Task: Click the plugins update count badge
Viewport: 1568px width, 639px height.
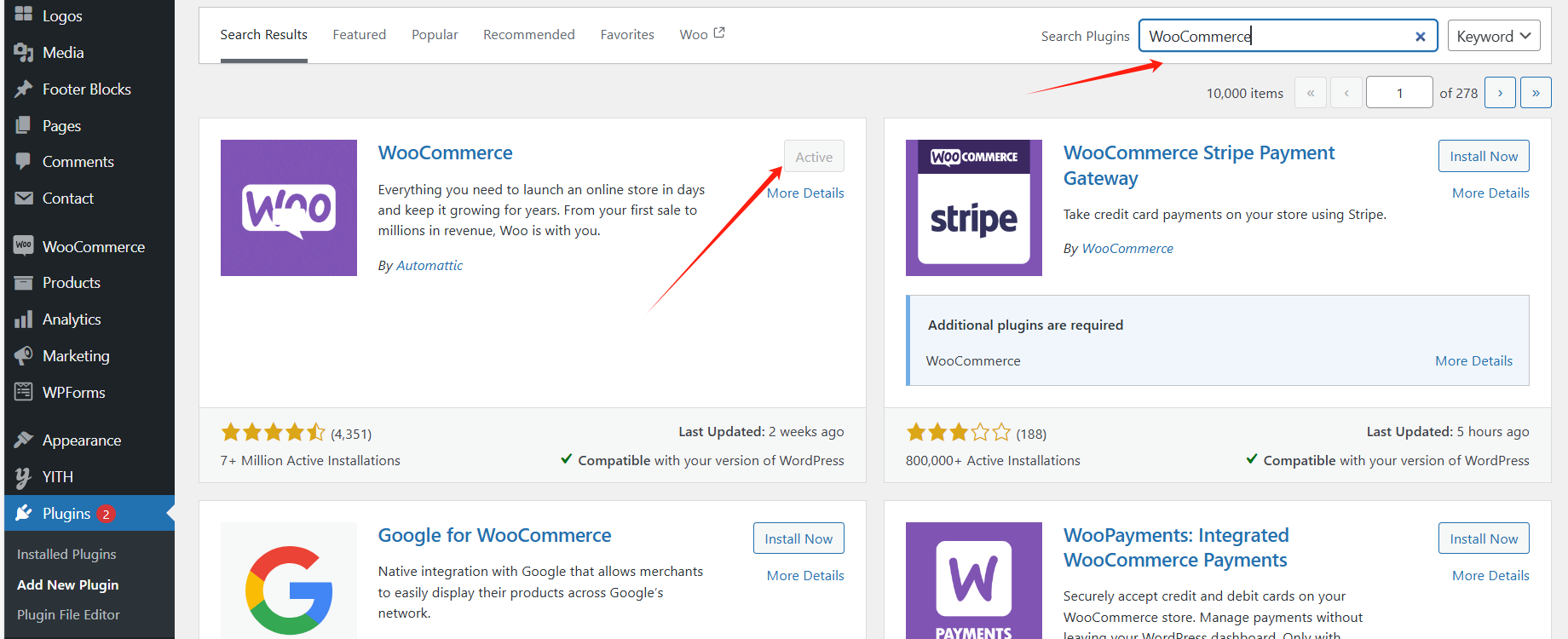Action: (106, 514)
